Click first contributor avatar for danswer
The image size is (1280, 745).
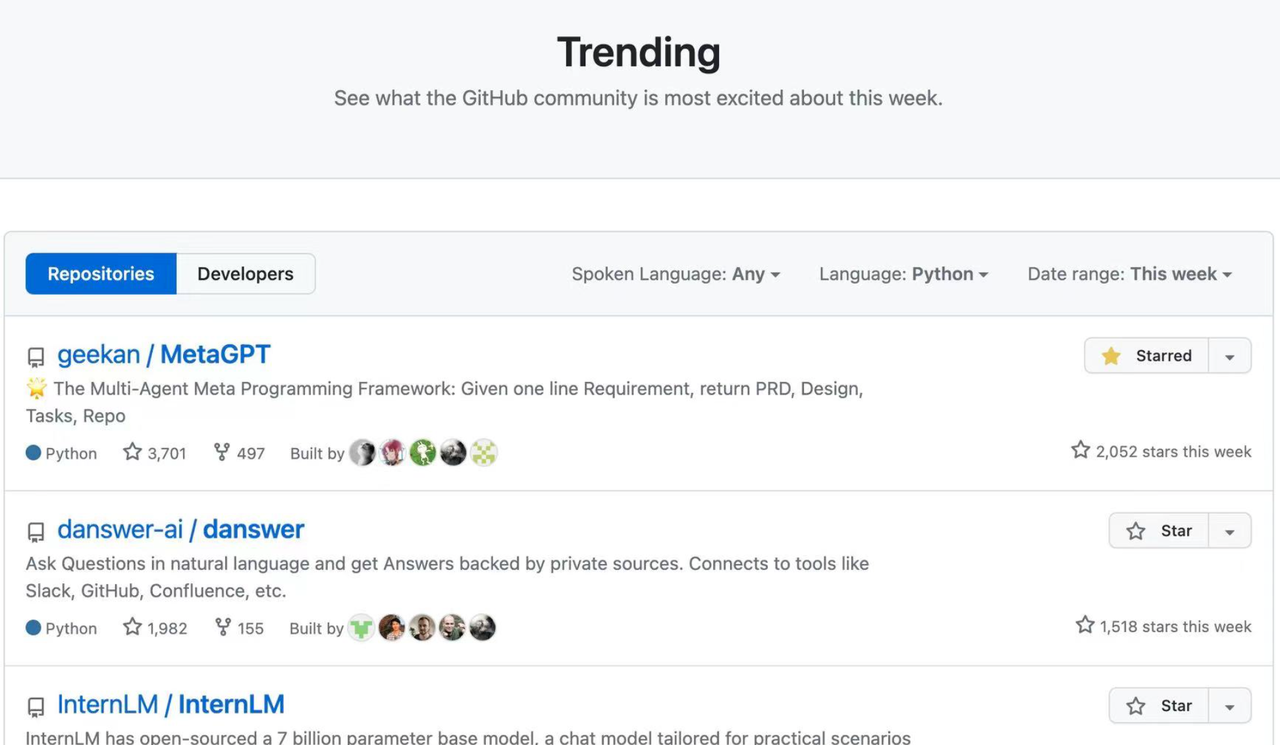point(361,628)
